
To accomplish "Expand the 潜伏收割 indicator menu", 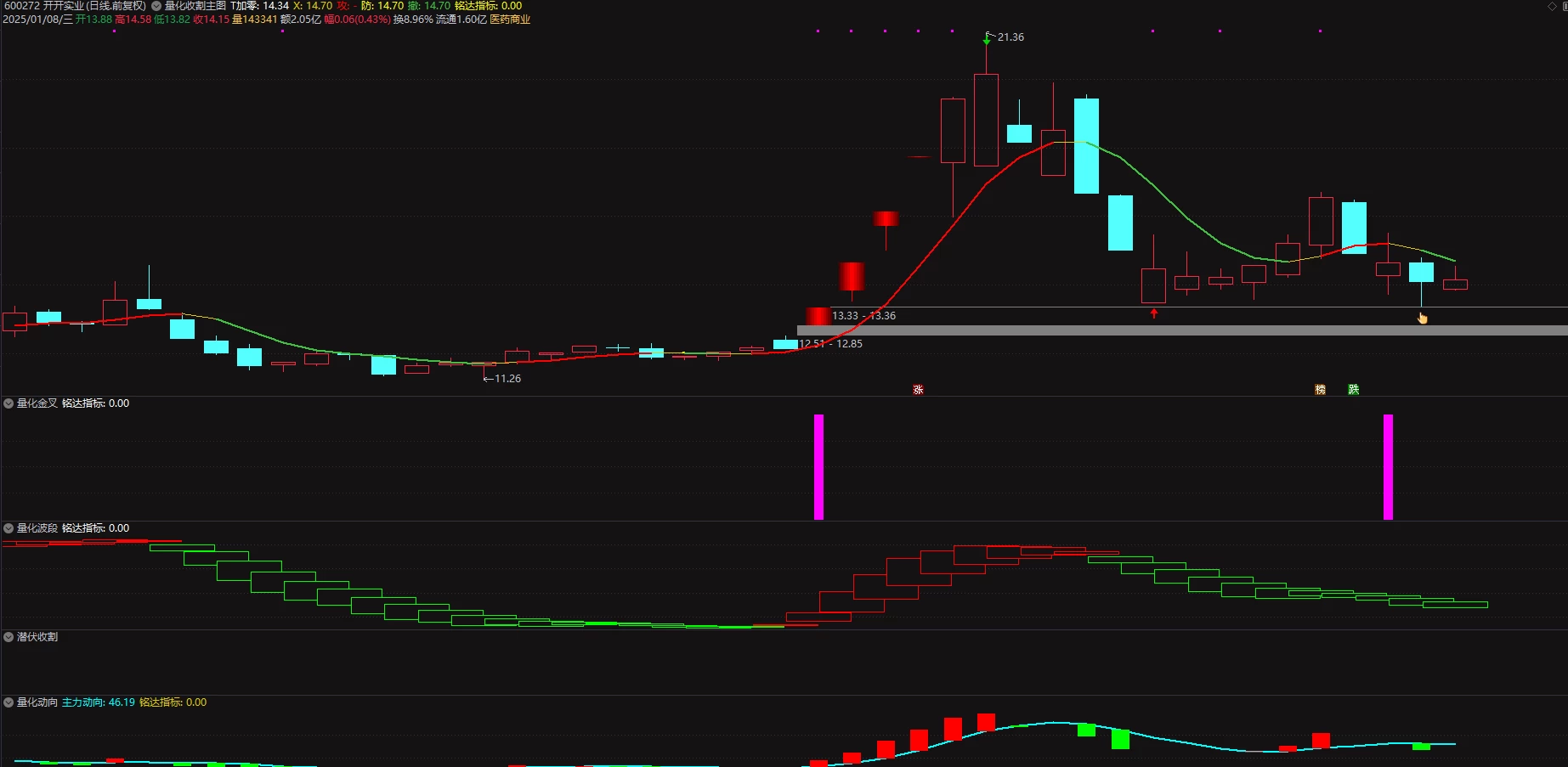I will tap(8, 637).
